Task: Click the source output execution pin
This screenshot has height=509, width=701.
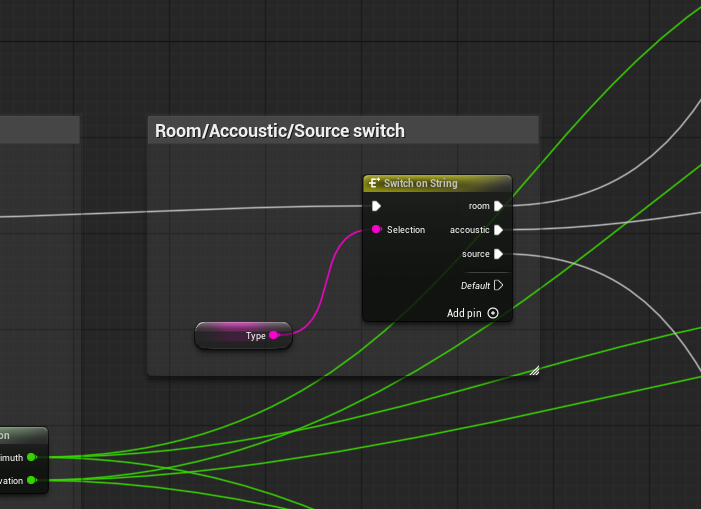Action: coord(498,254)
